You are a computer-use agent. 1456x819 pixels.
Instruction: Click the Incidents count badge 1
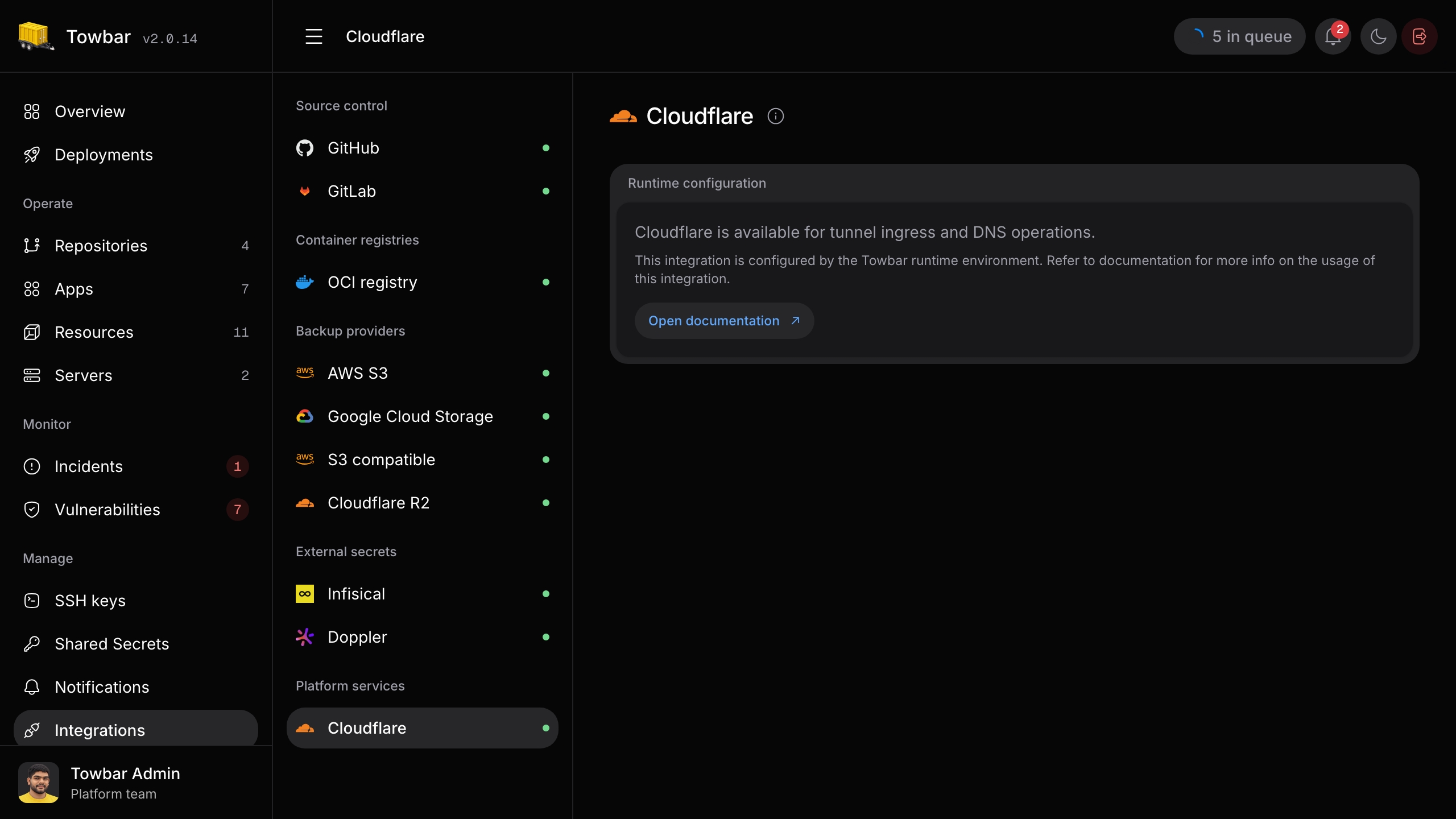[238, 466]
